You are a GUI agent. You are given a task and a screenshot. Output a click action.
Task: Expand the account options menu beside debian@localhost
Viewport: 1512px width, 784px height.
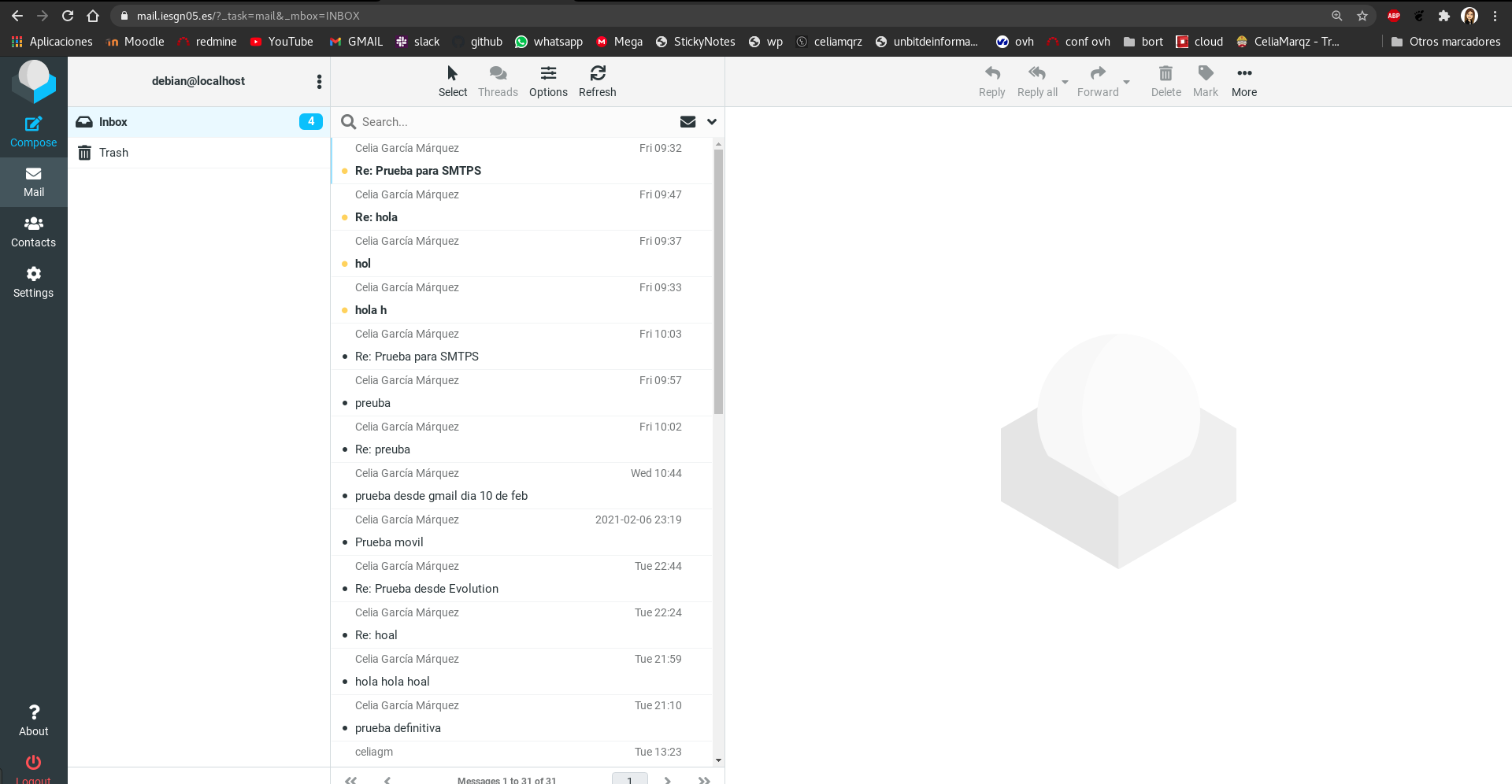(x=319, y=81)
